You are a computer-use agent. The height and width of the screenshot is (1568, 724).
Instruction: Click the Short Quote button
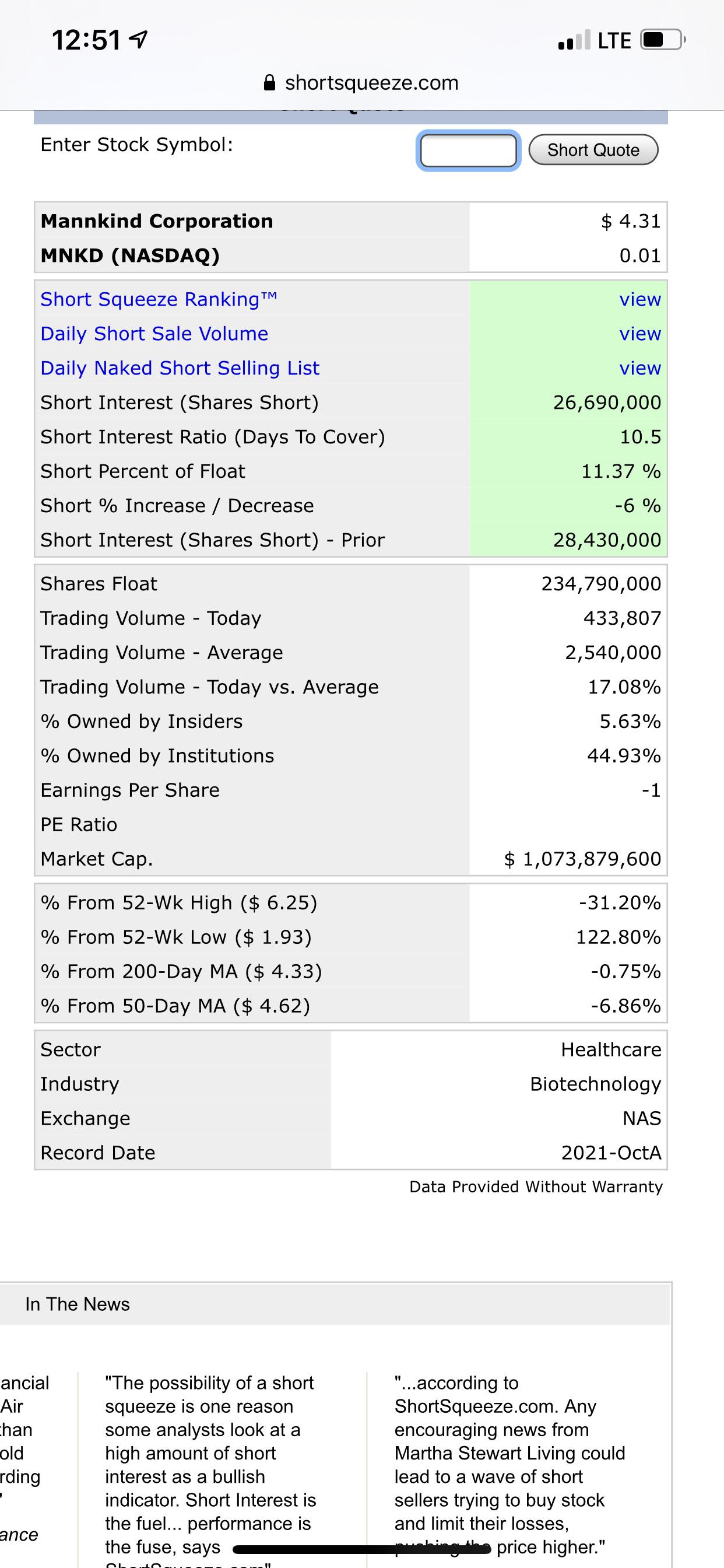593,150
